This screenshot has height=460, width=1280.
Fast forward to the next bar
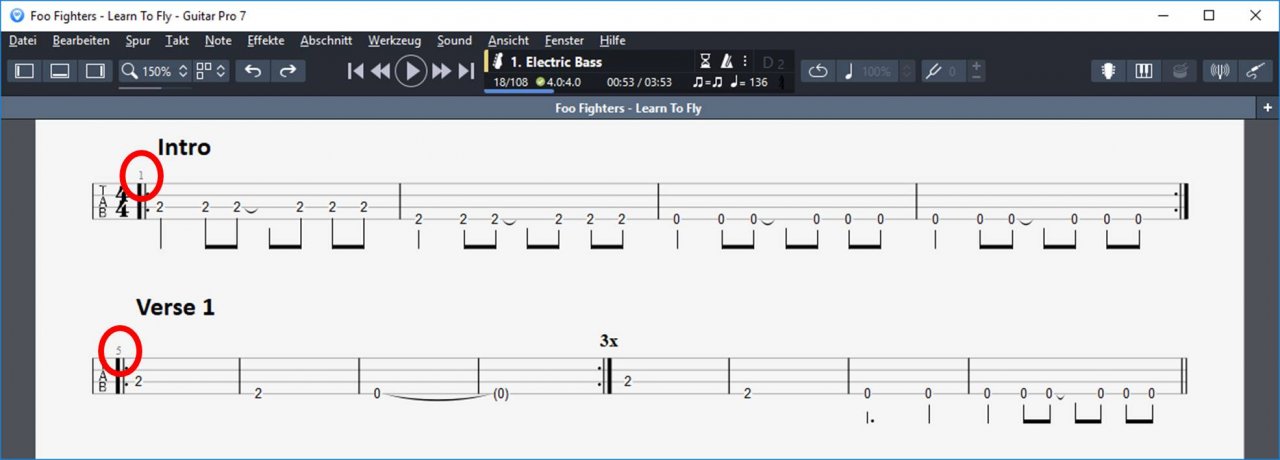[441, 71]
